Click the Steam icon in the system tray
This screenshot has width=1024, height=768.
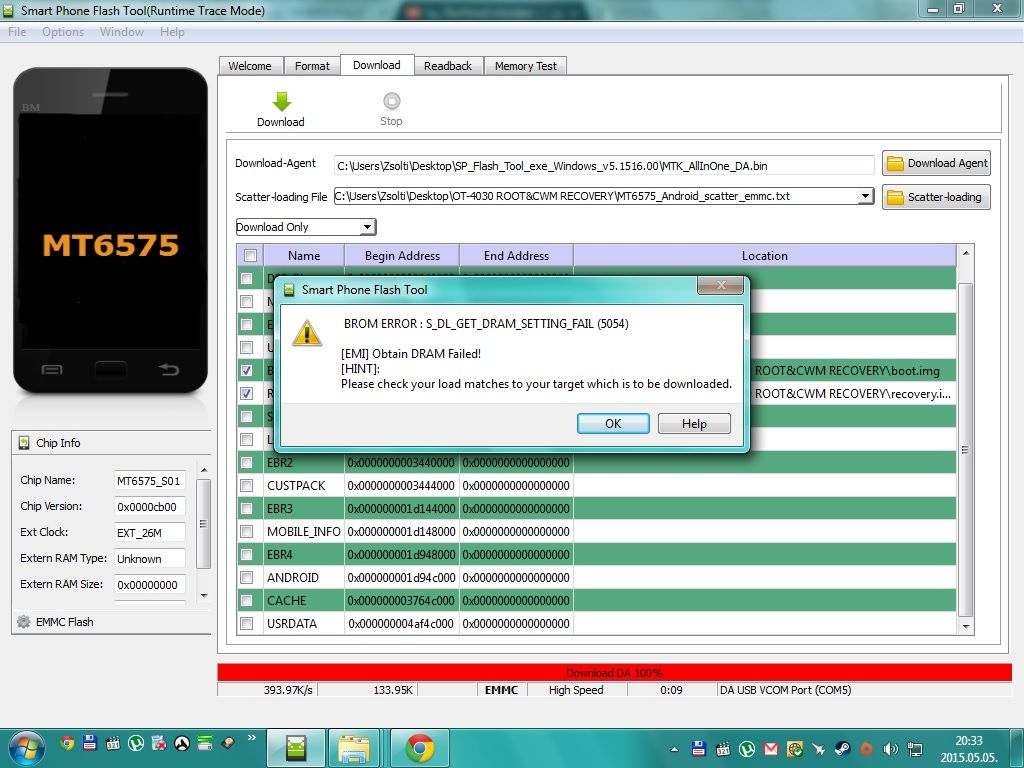(842, 749)
